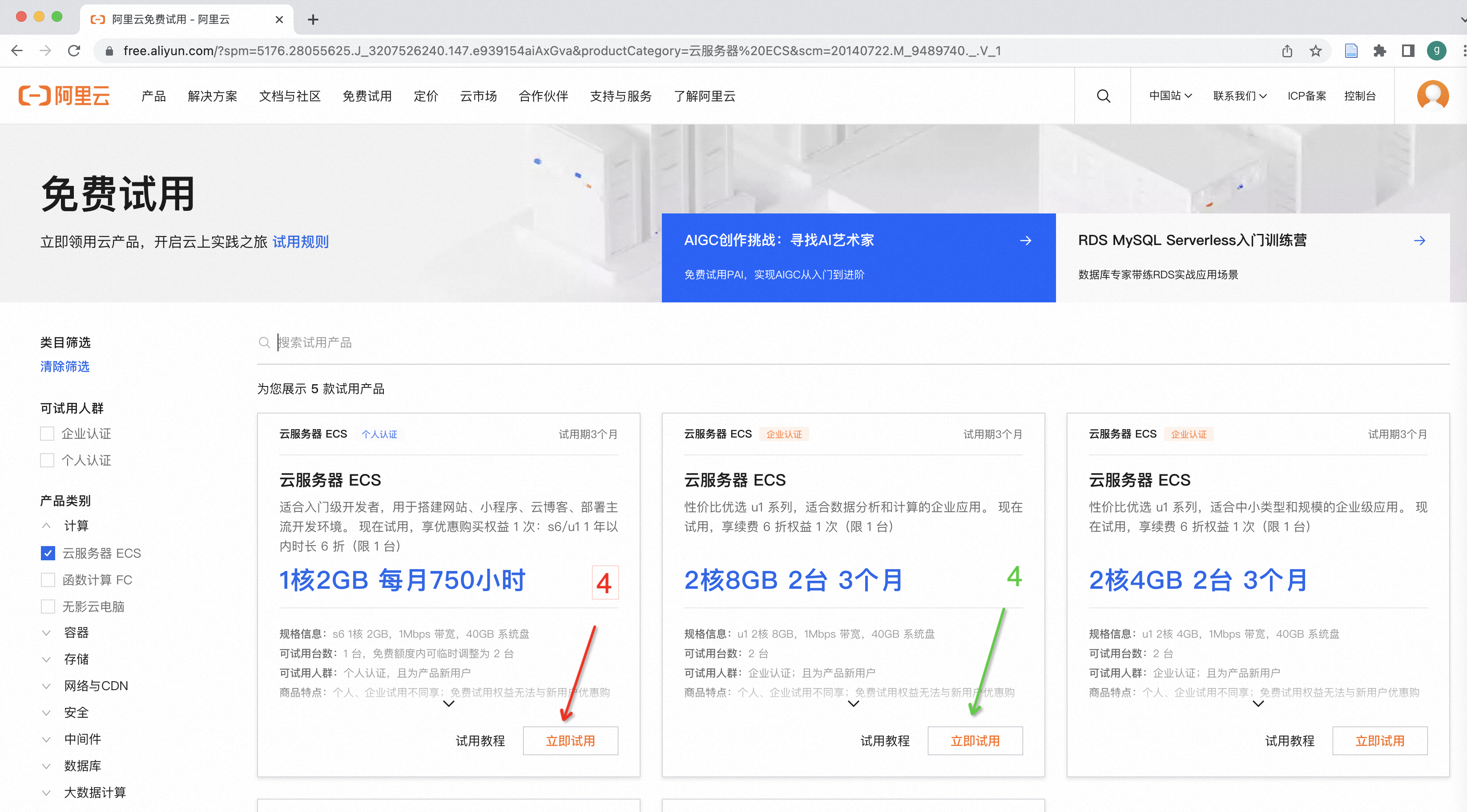The width and height of the screenshot is (1467, 812).
Task: Open the 中国站 region dropdown
Action: click(1170, 96)
